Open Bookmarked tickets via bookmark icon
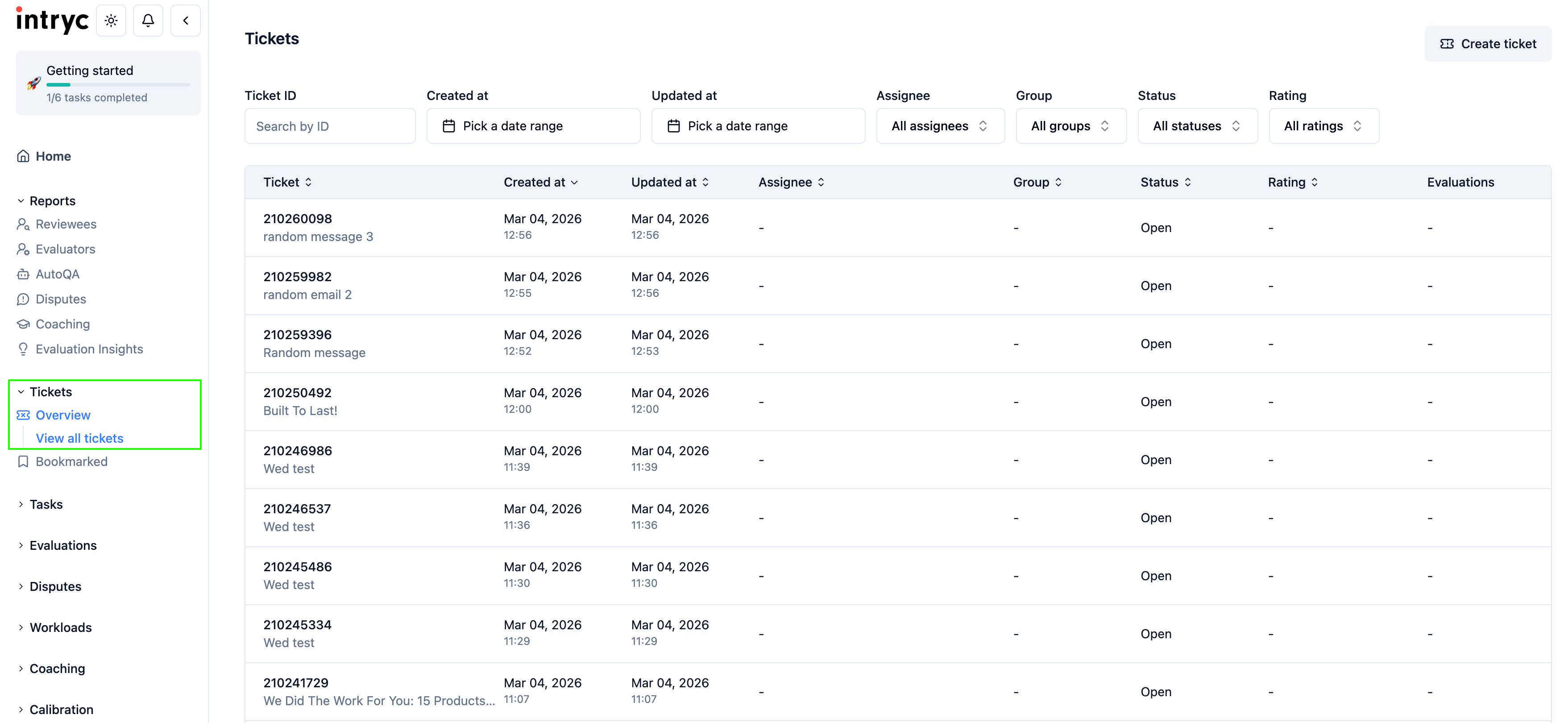 pos(23,462)
